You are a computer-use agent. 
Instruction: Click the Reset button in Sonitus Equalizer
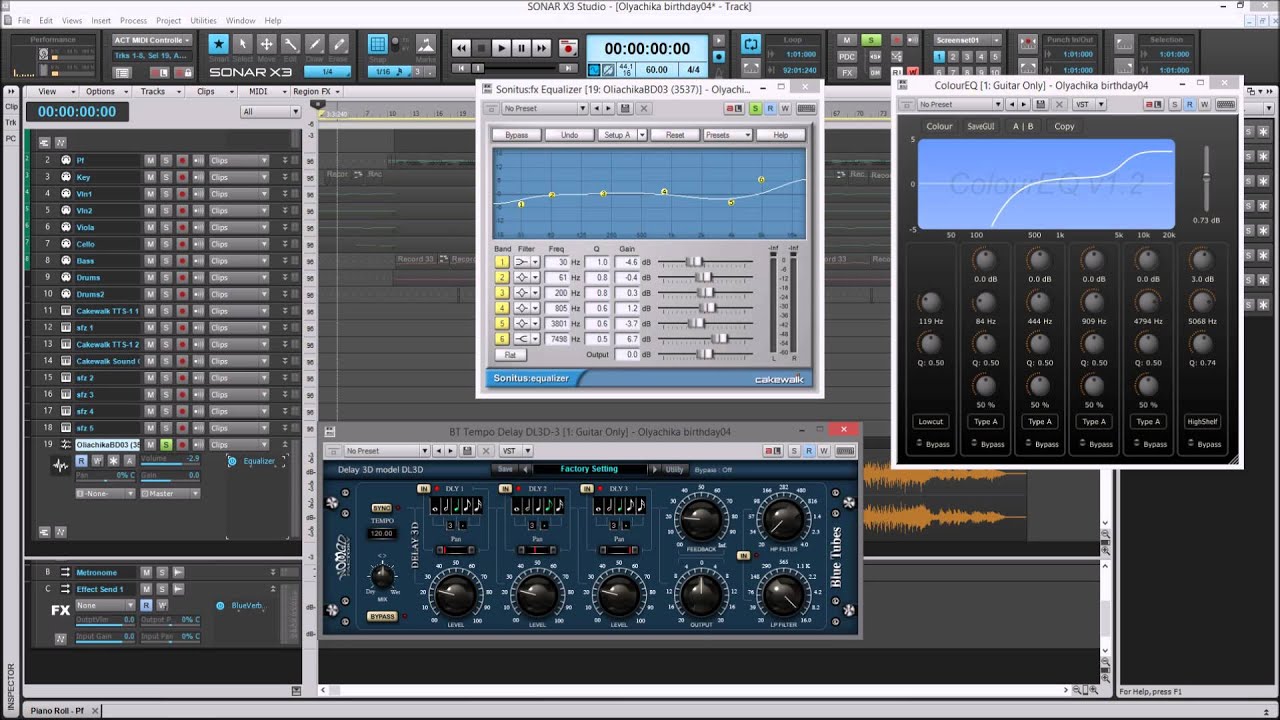coord(675,135)
